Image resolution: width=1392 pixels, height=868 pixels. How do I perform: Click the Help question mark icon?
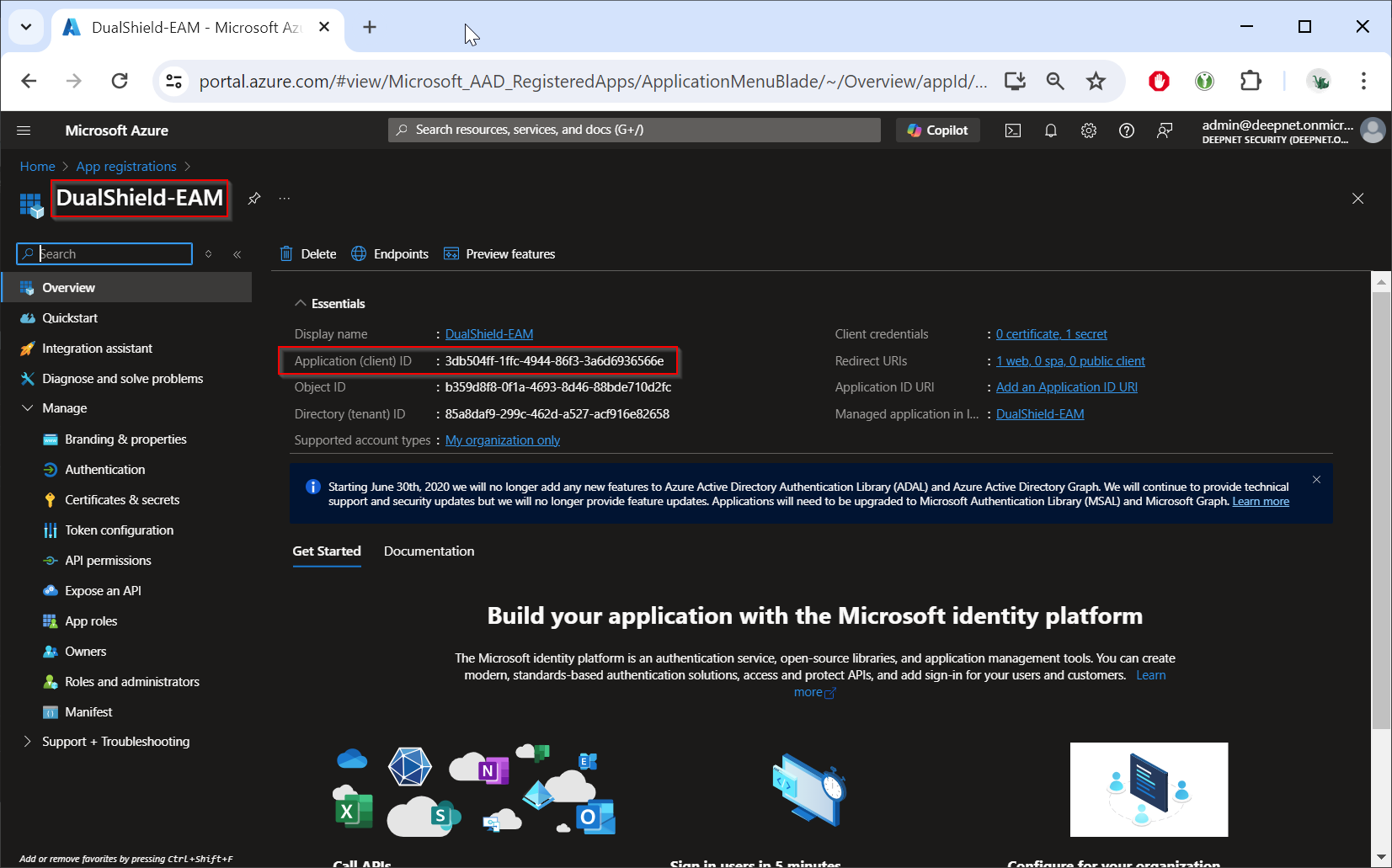(x=1127, y=130)
